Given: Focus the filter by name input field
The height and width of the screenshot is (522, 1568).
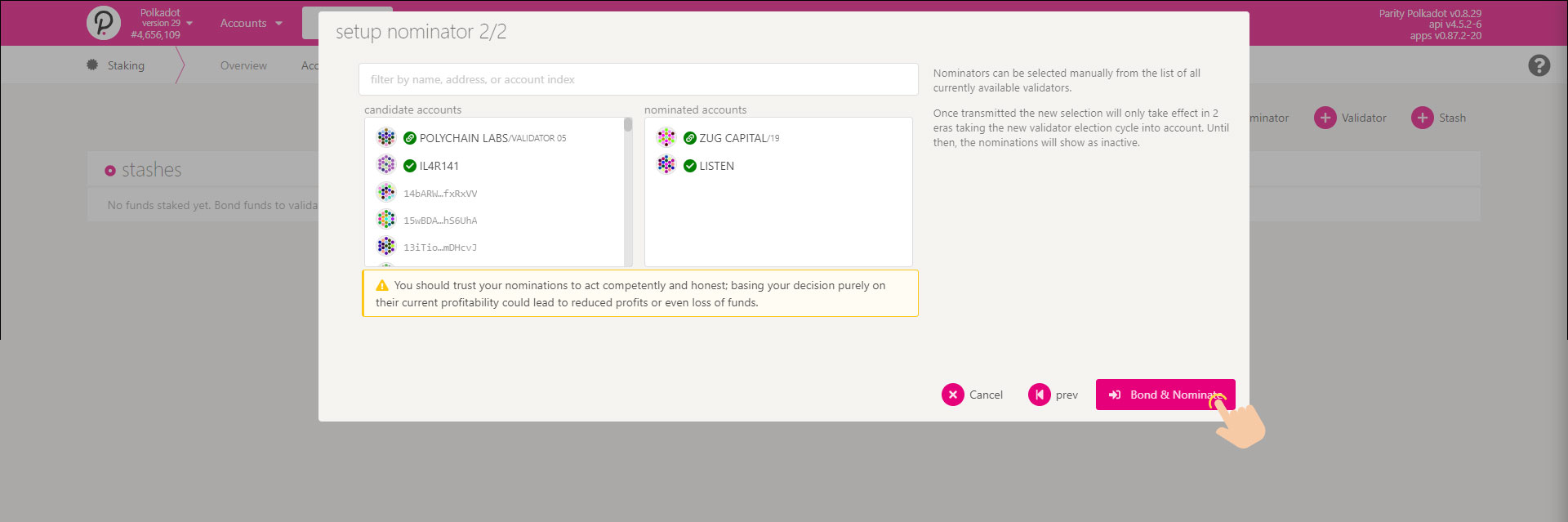Looking at the screenshot, I should [x=638, y=79].
